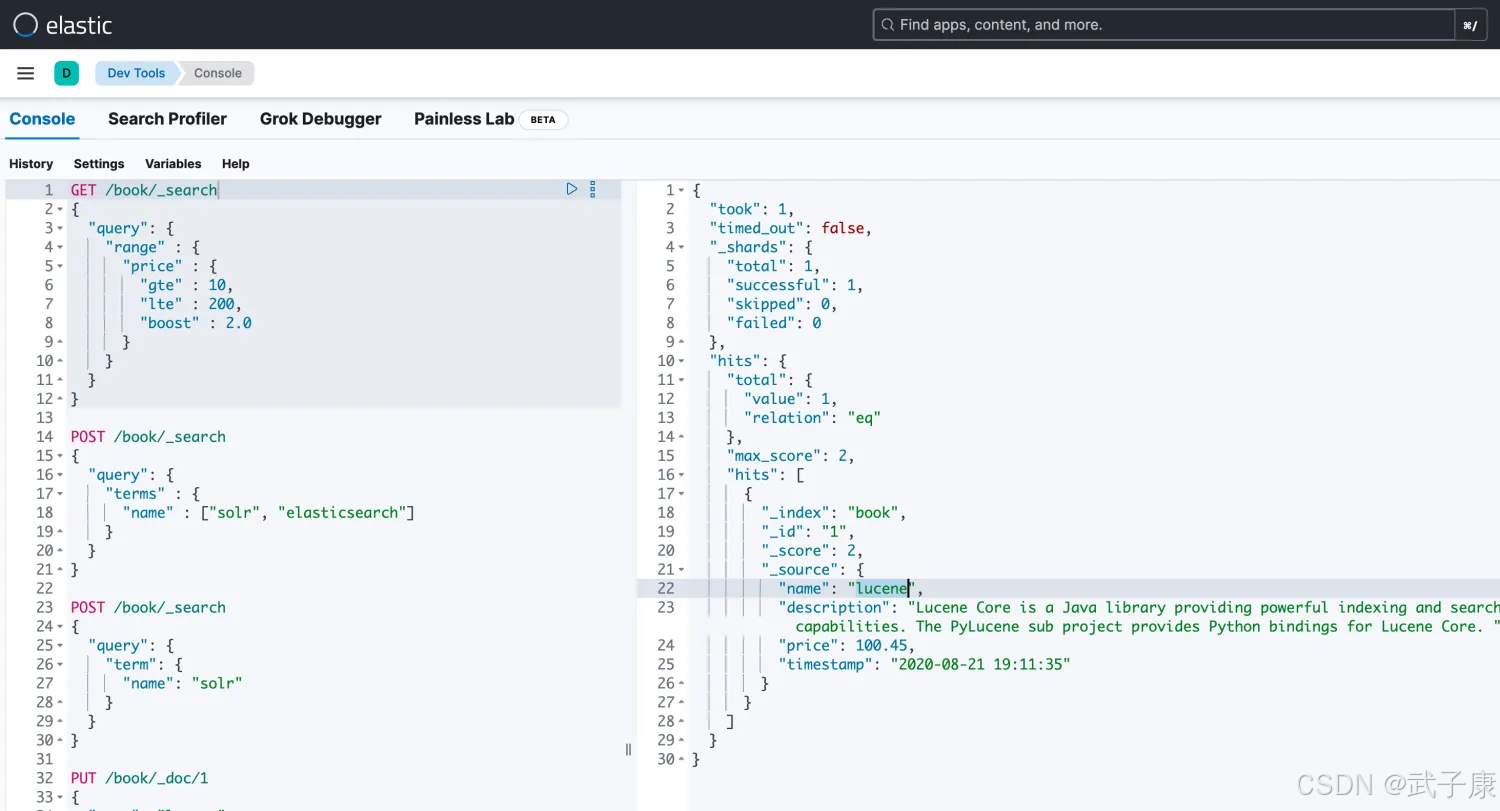Click the Elastic logo
Image resolution: width=1500 pixels, height=811 pixels.
click(62, 25)
